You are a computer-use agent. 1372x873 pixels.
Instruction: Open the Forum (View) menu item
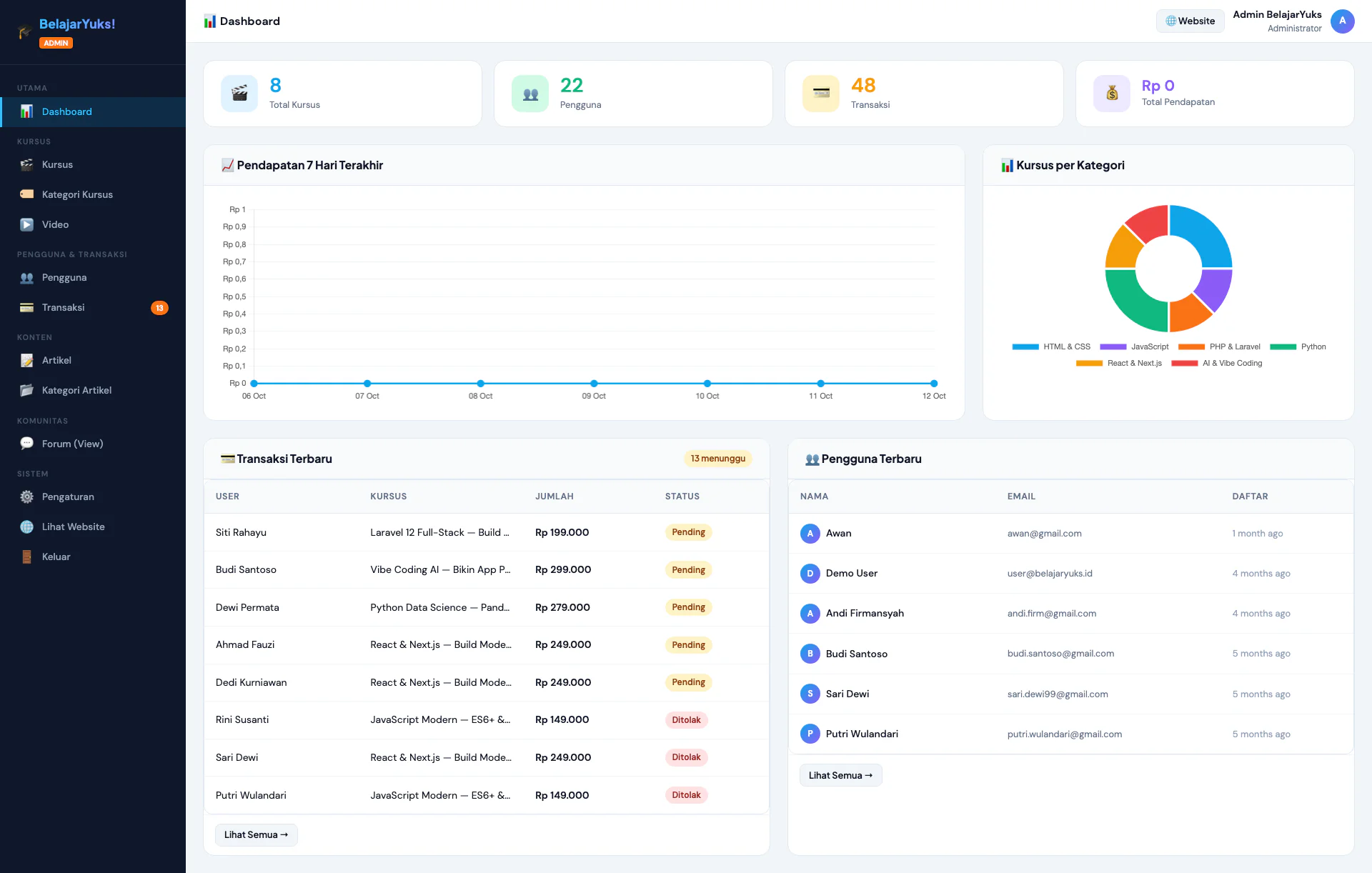tap(93, 444)
